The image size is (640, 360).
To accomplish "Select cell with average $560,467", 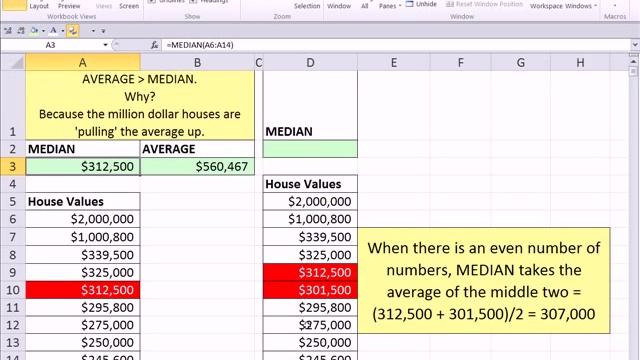I will 198,167.
